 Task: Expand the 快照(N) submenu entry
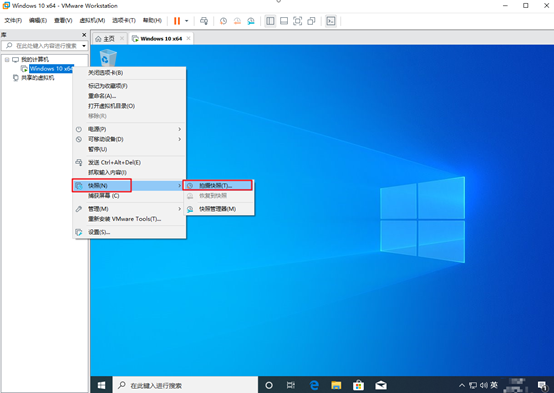pos(129,186)
